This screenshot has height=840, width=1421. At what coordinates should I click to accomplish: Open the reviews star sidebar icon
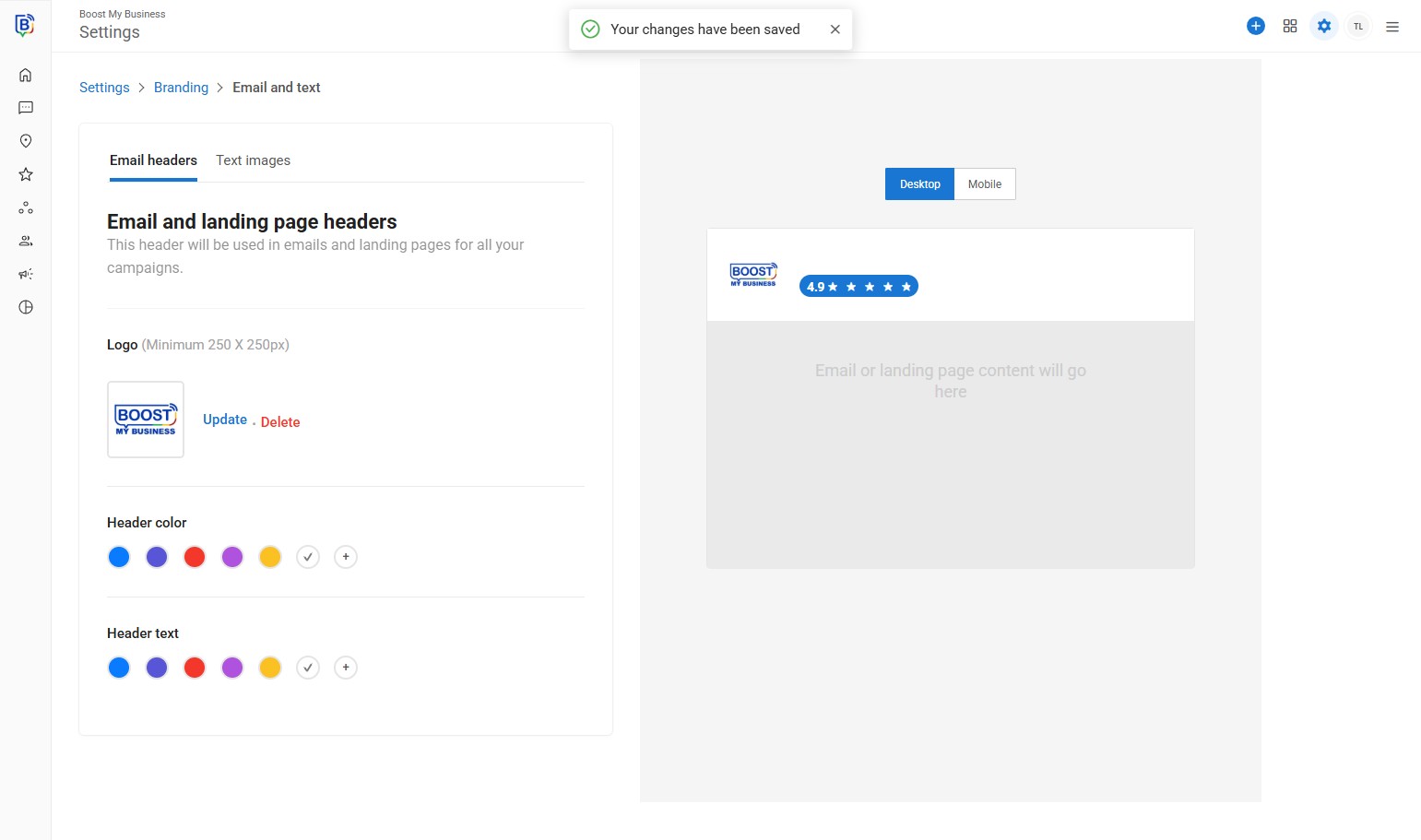click(26, 174)
